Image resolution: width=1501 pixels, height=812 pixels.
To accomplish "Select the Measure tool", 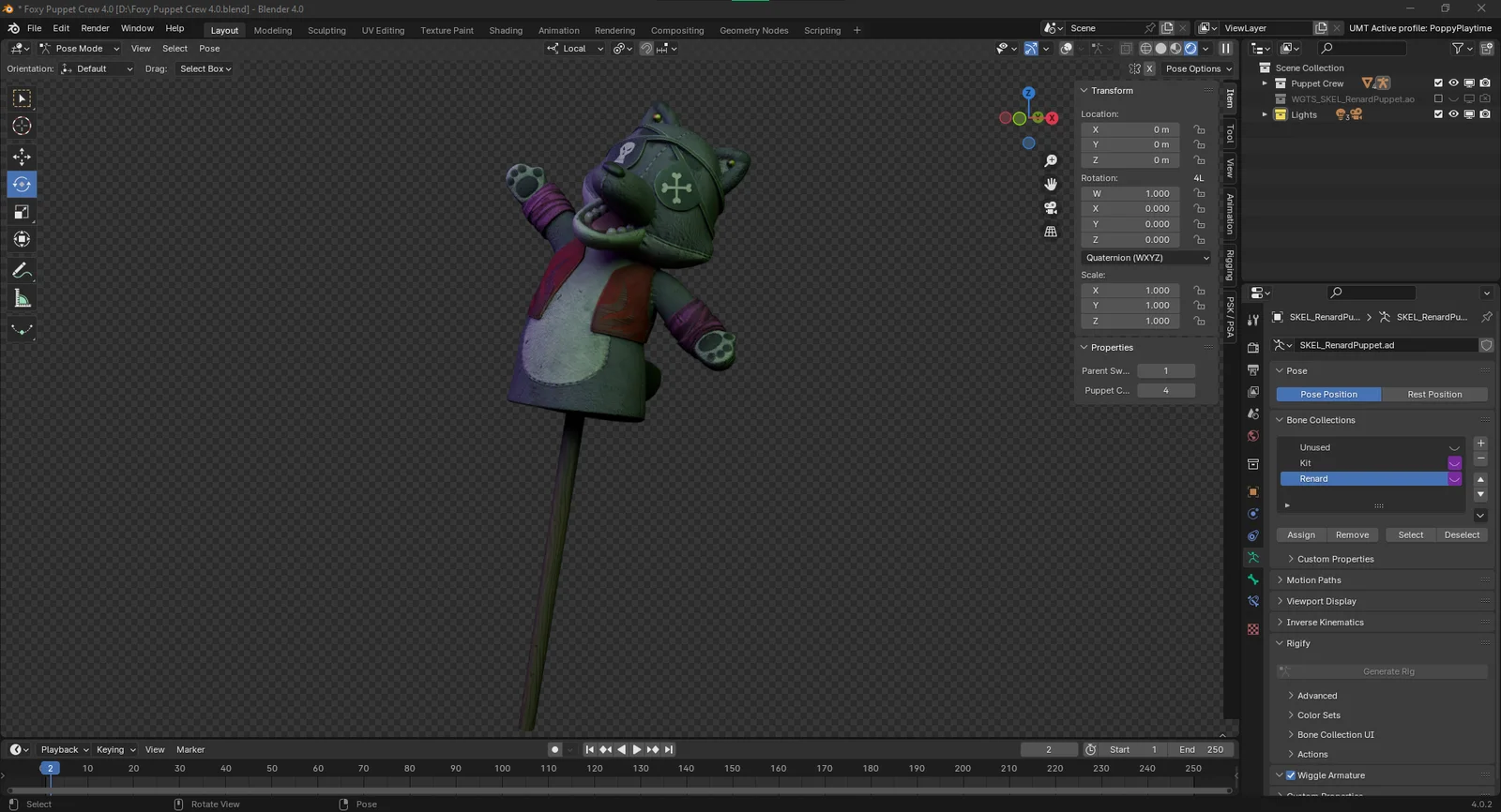I will 22,299.
